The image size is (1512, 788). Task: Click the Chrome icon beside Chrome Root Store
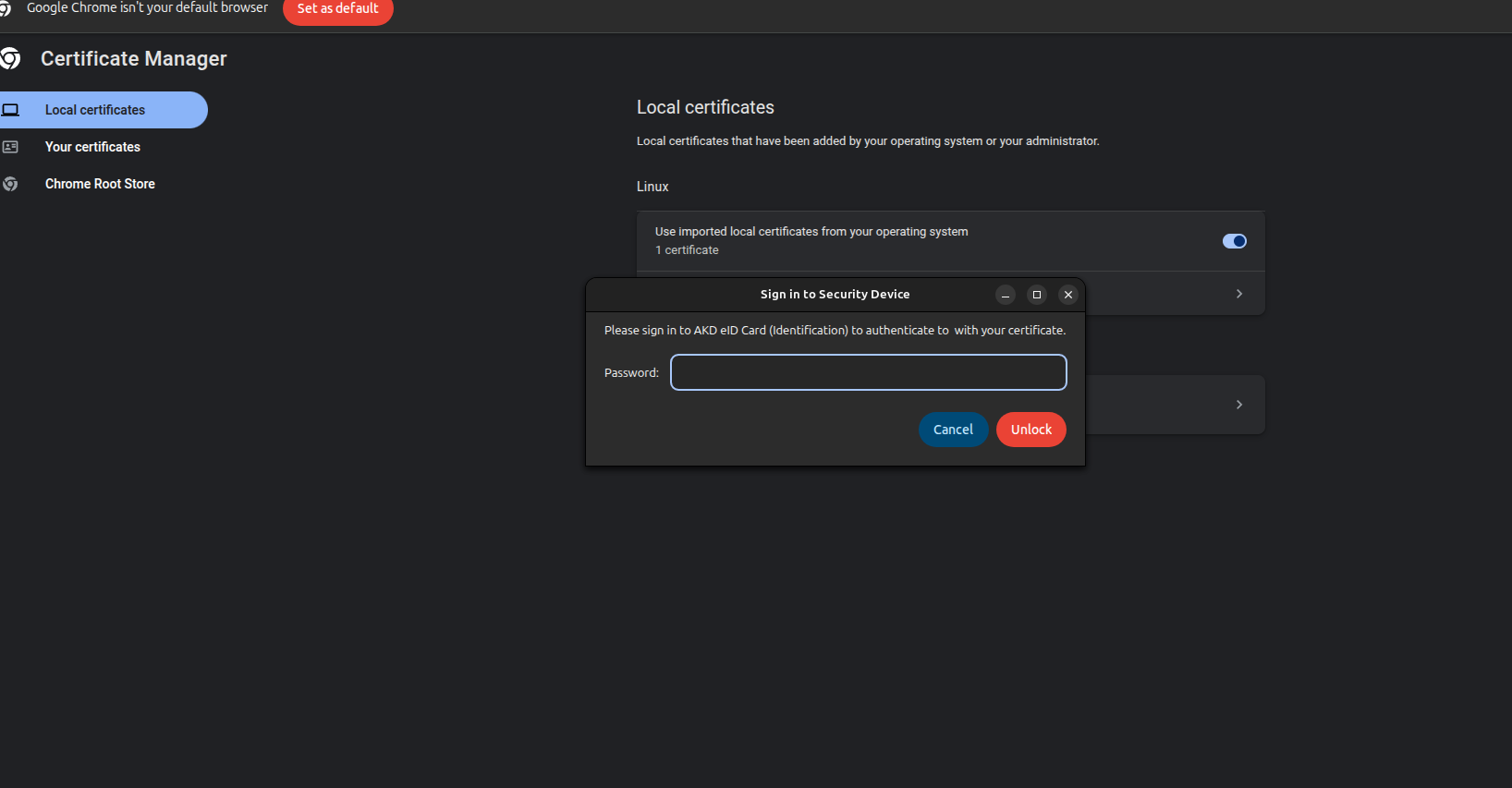(11, 184)
